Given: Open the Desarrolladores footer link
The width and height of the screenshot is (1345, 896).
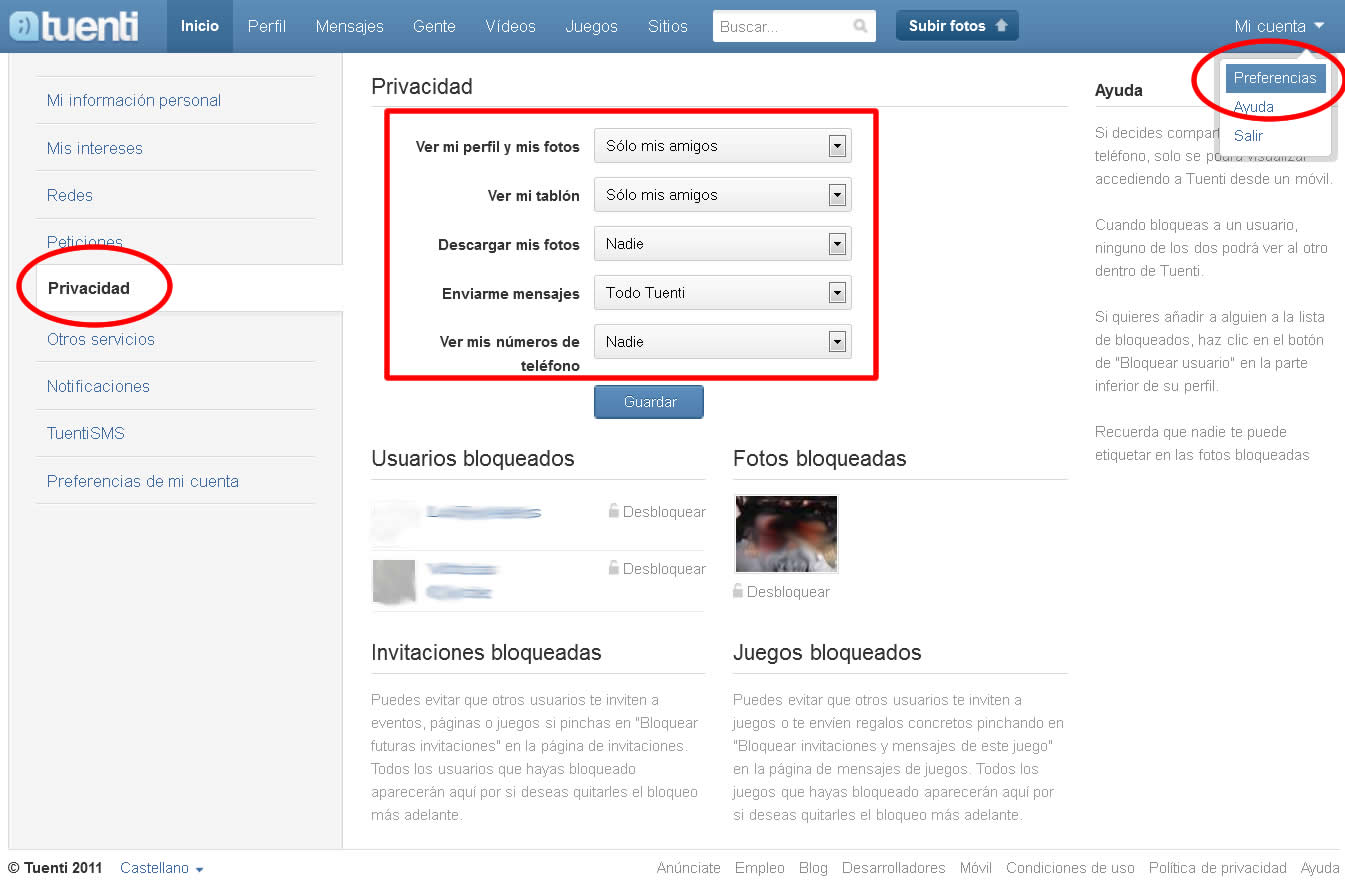Looking at the screenshot, I should pyautogui.click(x=894, y=868).
